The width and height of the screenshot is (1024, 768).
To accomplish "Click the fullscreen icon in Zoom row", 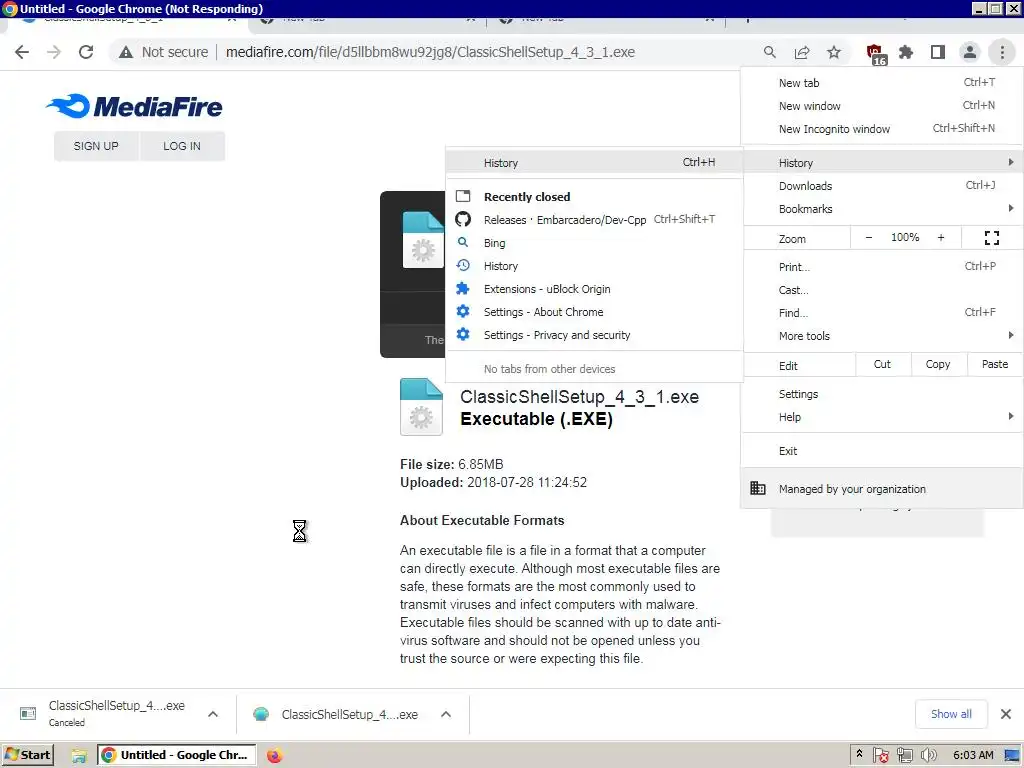I will tap(991, 238).
